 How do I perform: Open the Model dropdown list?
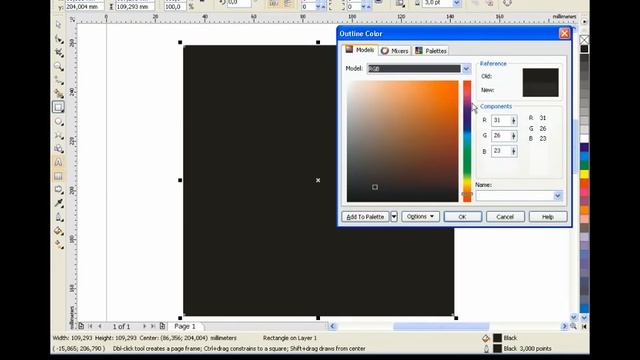coord(466,69)
